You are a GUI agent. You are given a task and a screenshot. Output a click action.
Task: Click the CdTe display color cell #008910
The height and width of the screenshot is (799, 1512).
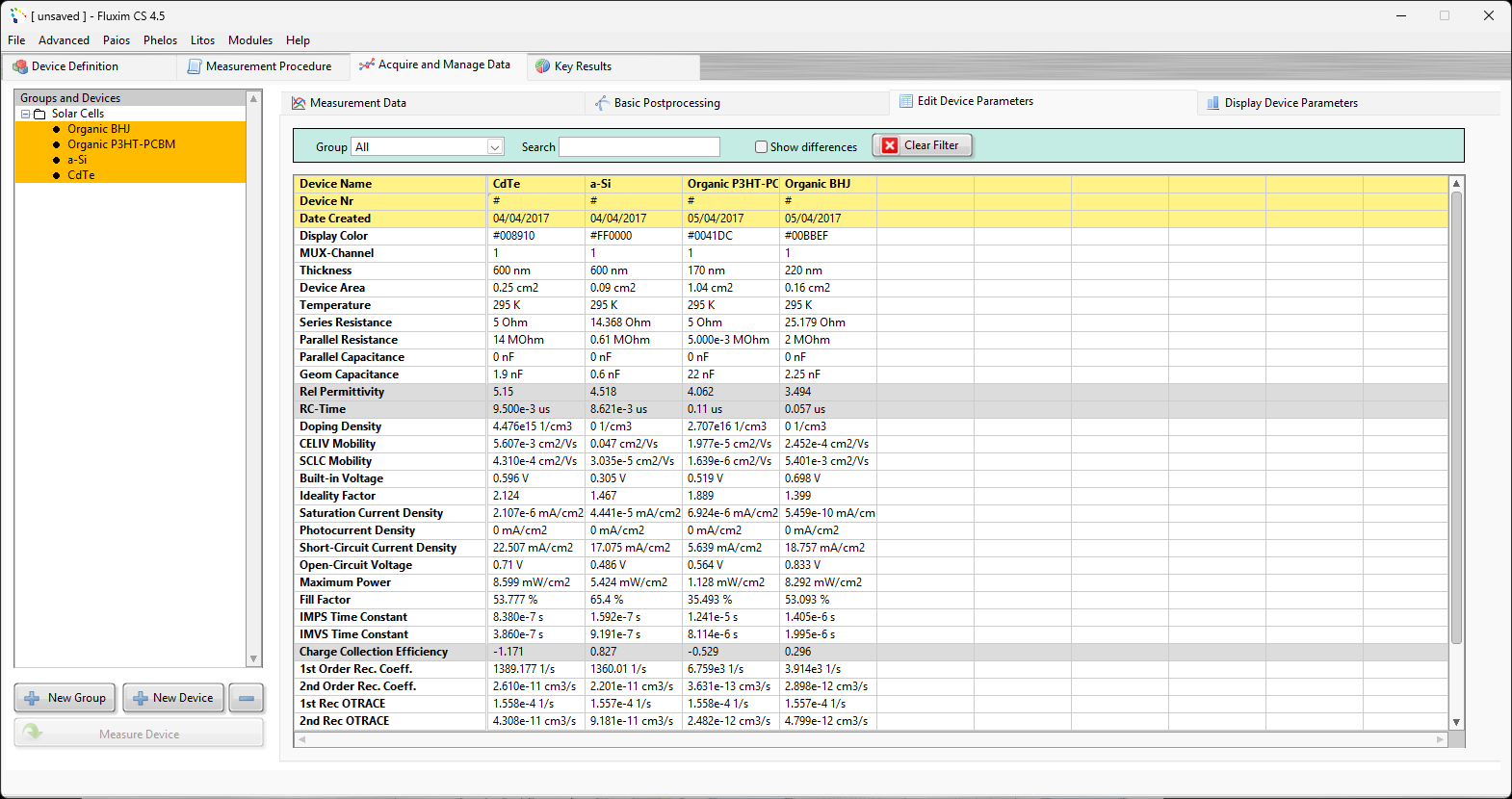pyautogui.click(x=536, y=236)
